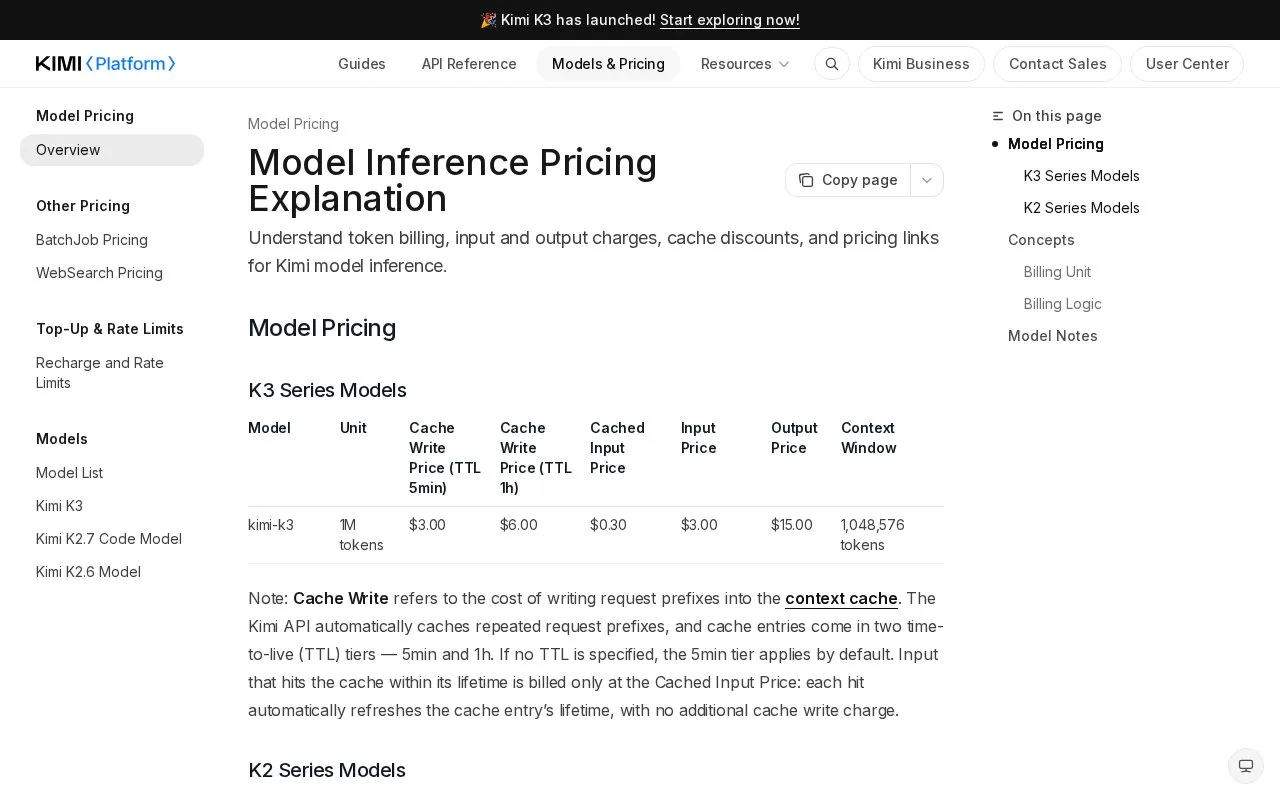Open the chat support widget icon
Screen dimensions: 1280x800
tap(1246, 766)
